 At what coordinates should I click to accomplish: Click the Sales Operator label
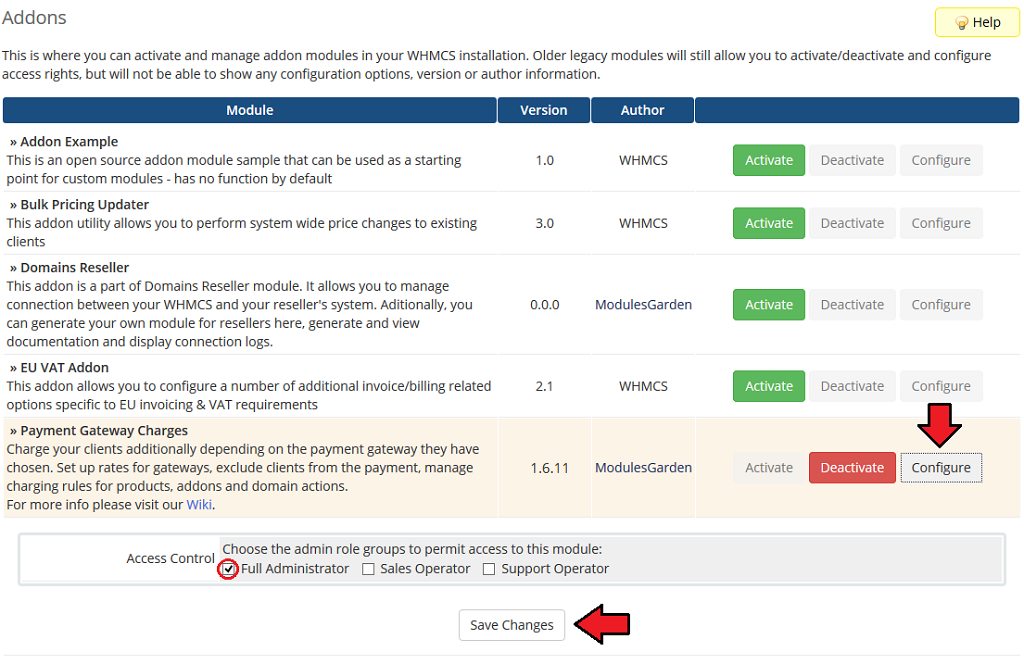pyautogui.click(x=424, y=569)
